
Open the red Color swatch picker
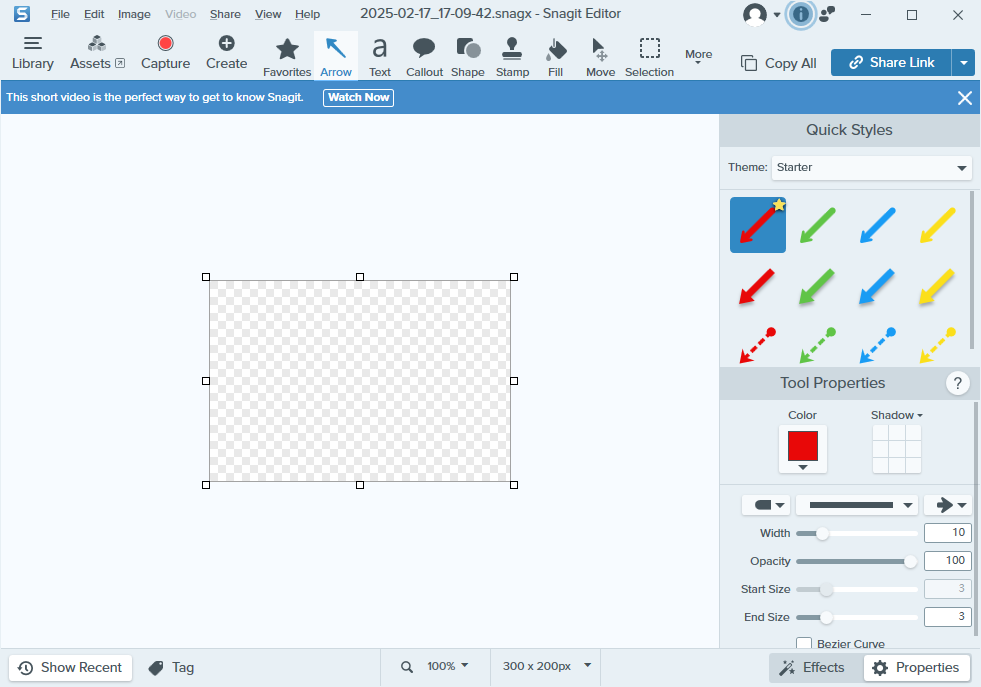[x=803, y=449]
